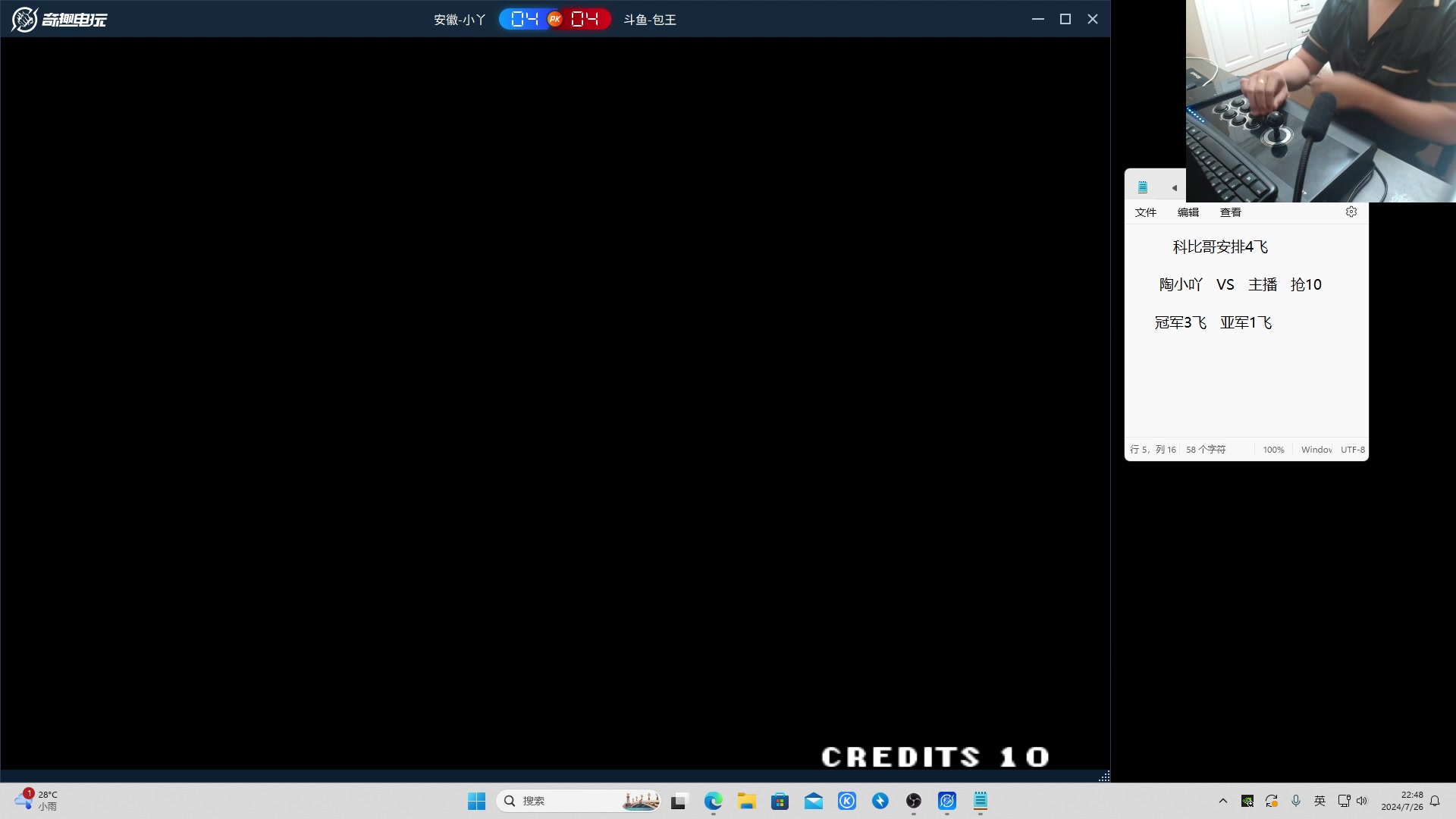Viewport: 1456px width, 819px height.
Task: Click the NVIDIA tray icon
Action: coord(1247,801)
